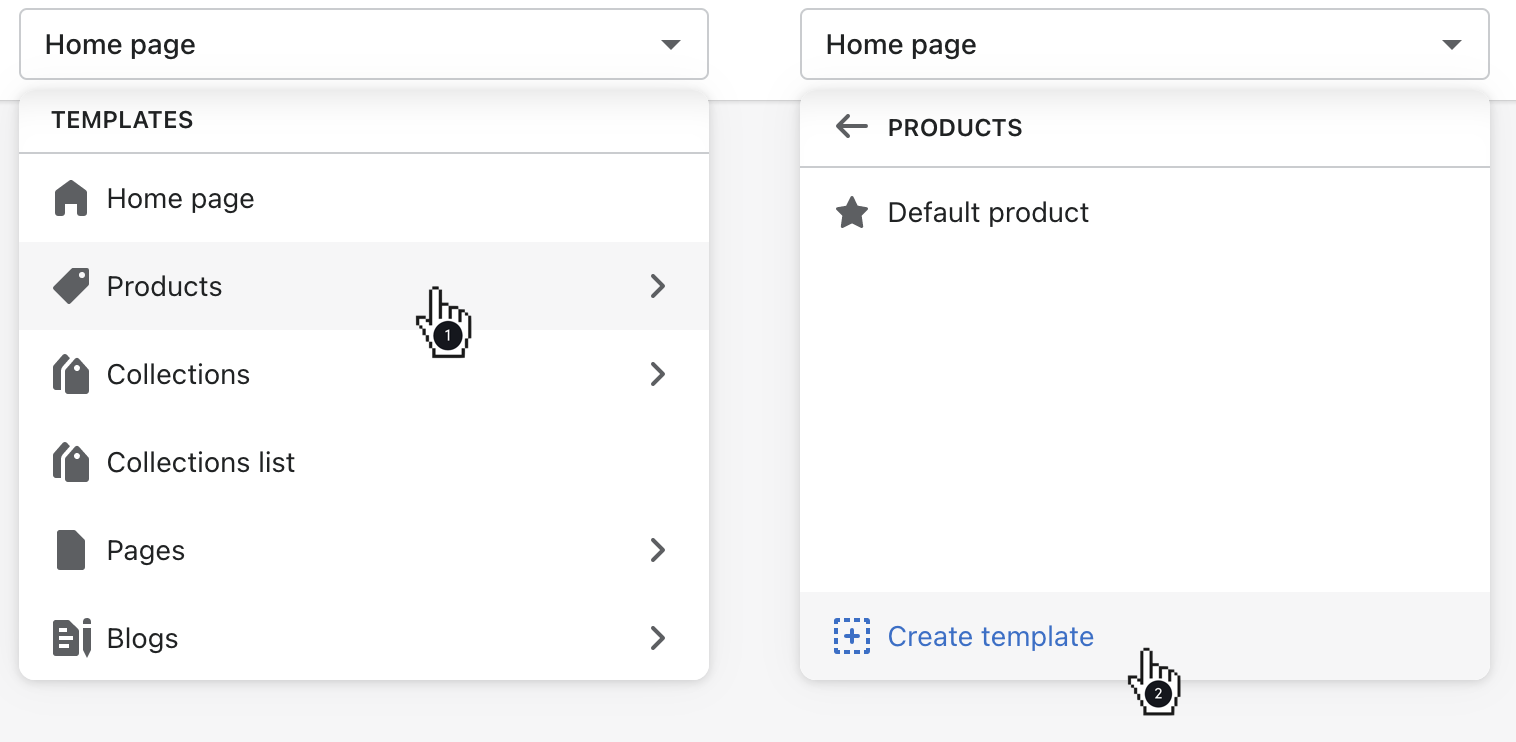The image size is (1516, 742).
Task: Click the dashed-plus icon beside Create template
Action: pyautogui.click(x=851, y=636)
